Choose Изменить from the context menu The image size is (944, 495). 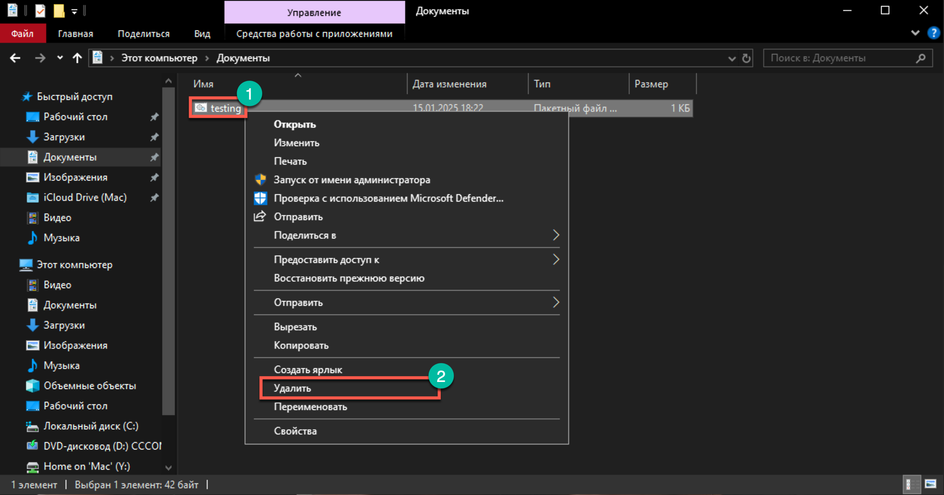tap(406, 143)
